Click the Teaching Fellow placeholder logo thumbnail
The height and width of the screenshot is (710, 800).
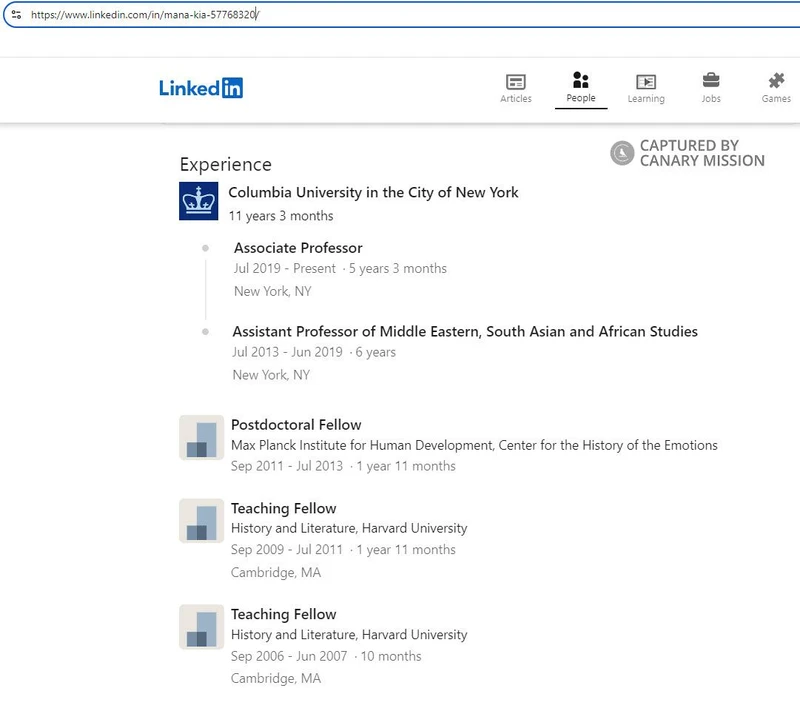click(201, 521)
